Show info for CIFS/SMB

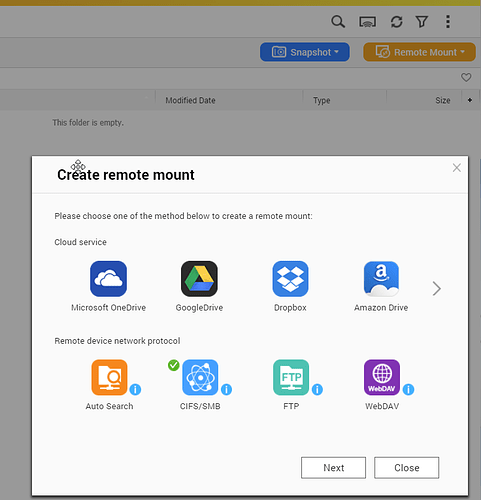226,389
